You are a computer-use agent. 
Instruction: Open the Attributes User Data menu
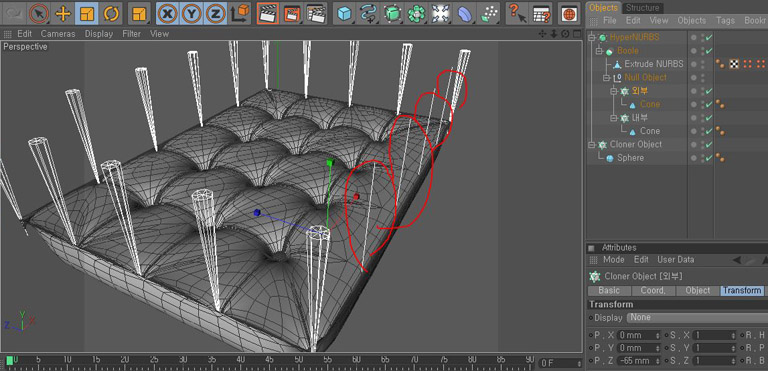pos(675,260)
